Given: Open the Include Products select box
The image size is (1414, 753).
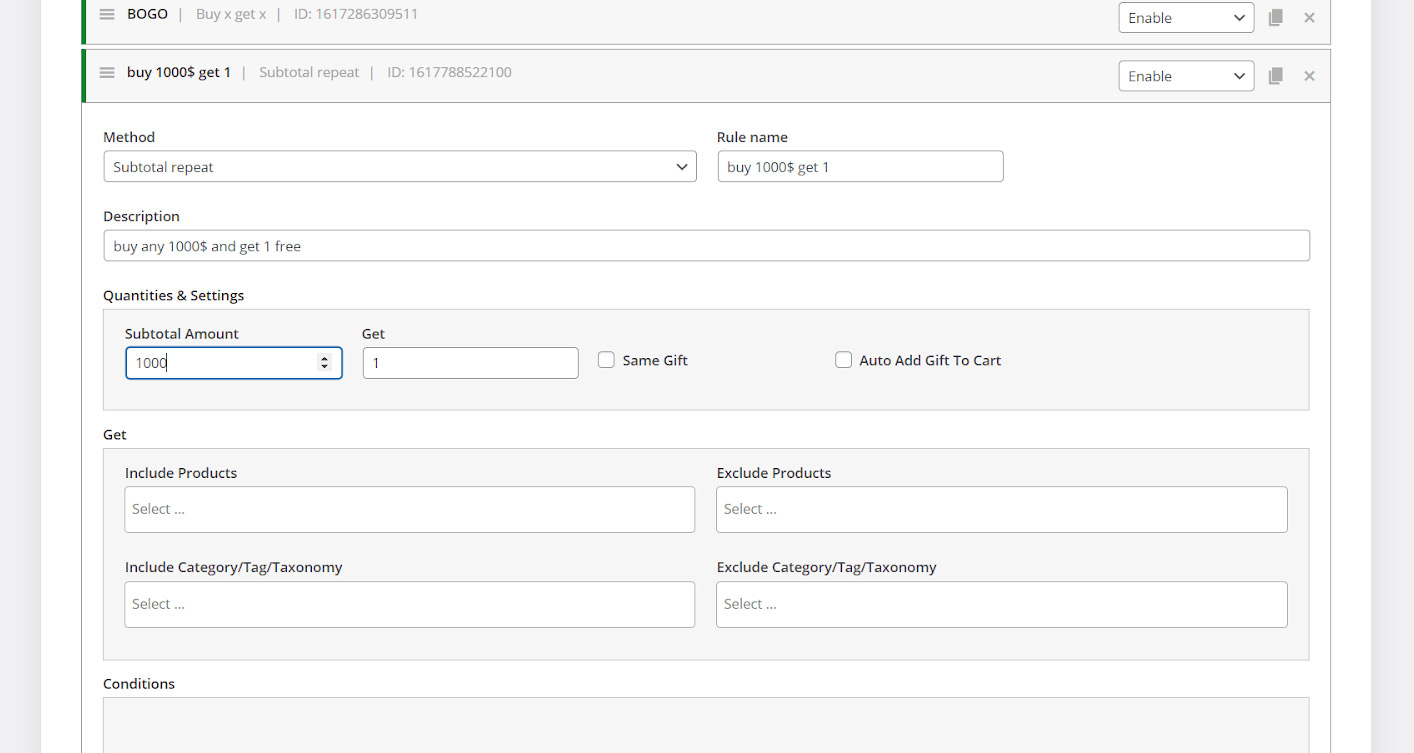Looking at the screenshot, I should 409,510.
